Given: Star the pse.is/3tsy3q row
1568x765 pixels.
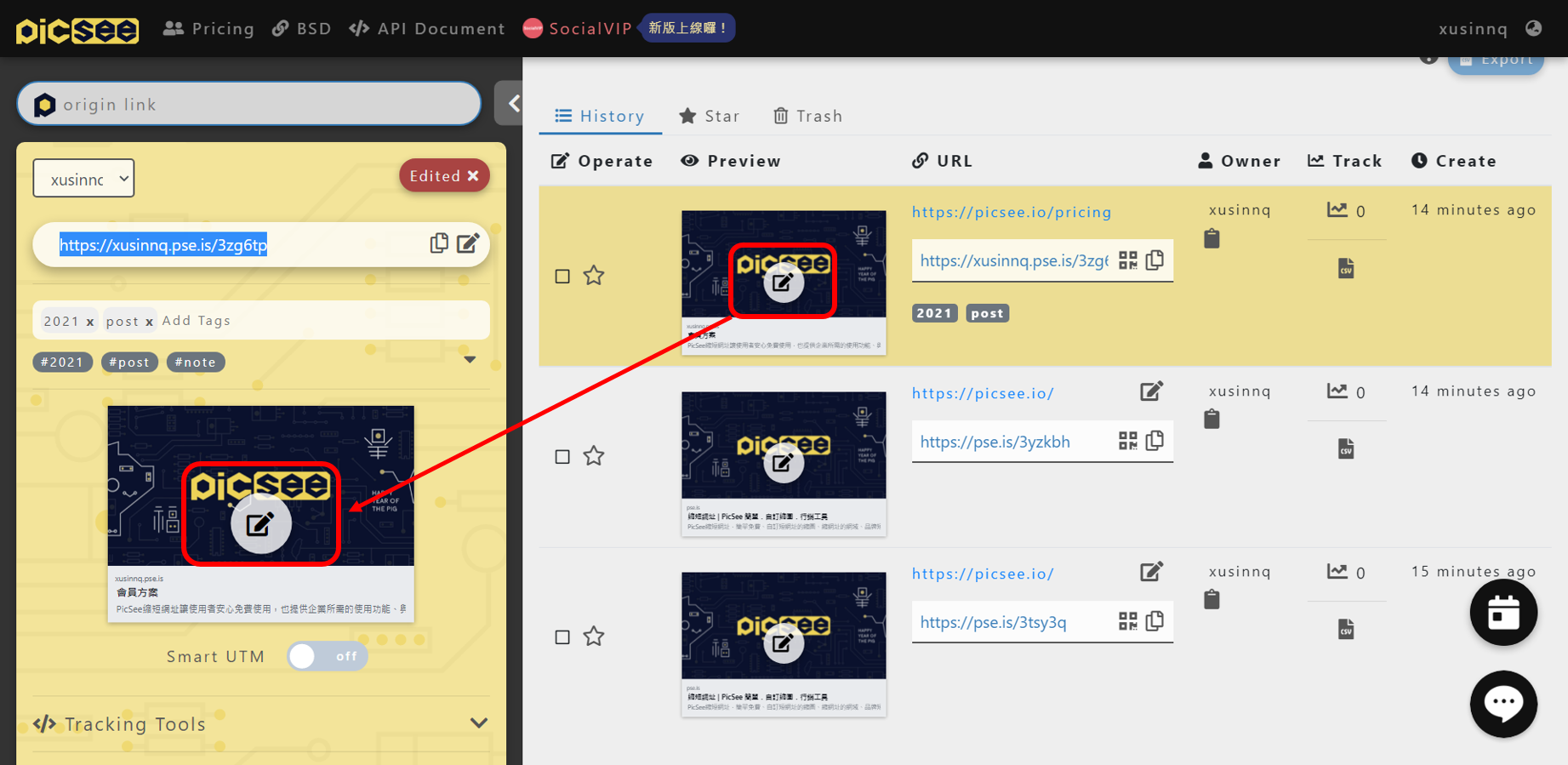Looking at the screenshot, I should coord(594,636).
